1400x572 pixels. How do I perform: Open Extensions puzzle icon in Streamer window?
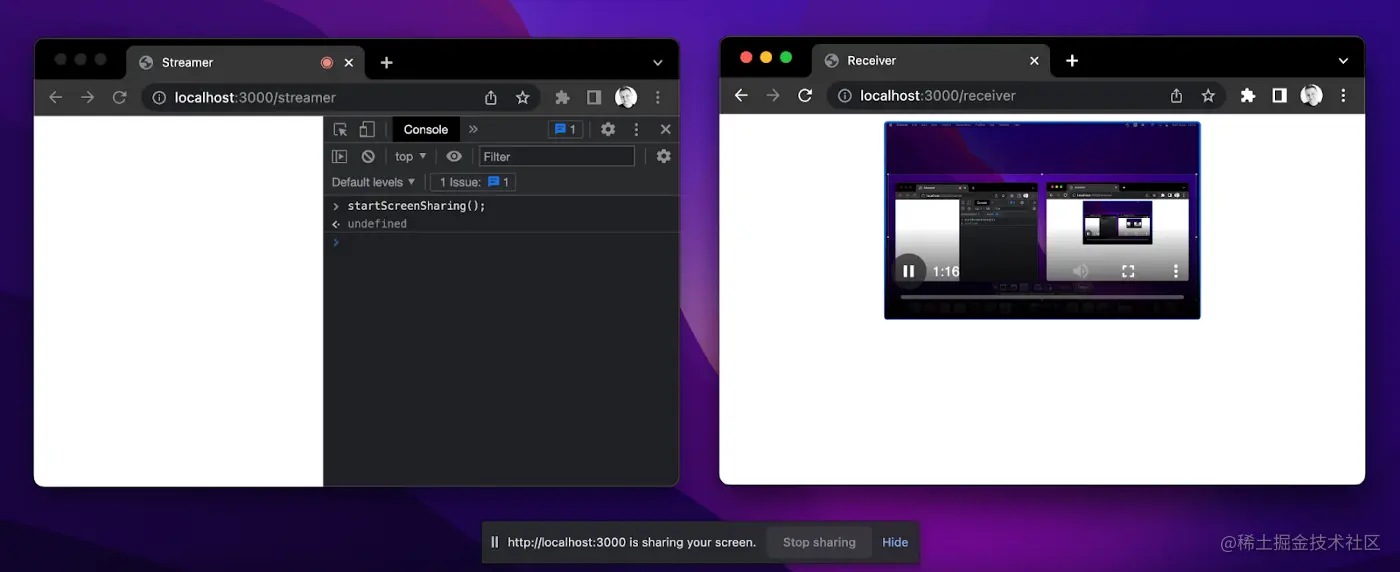point(562,97)
